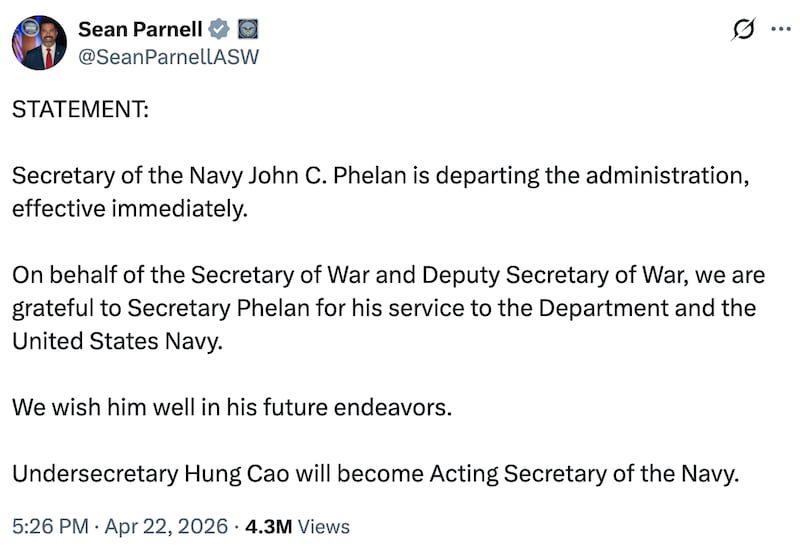800x548 pixels.
Task: Click the Apr 22, 2026 date
Action: point(148,526)
